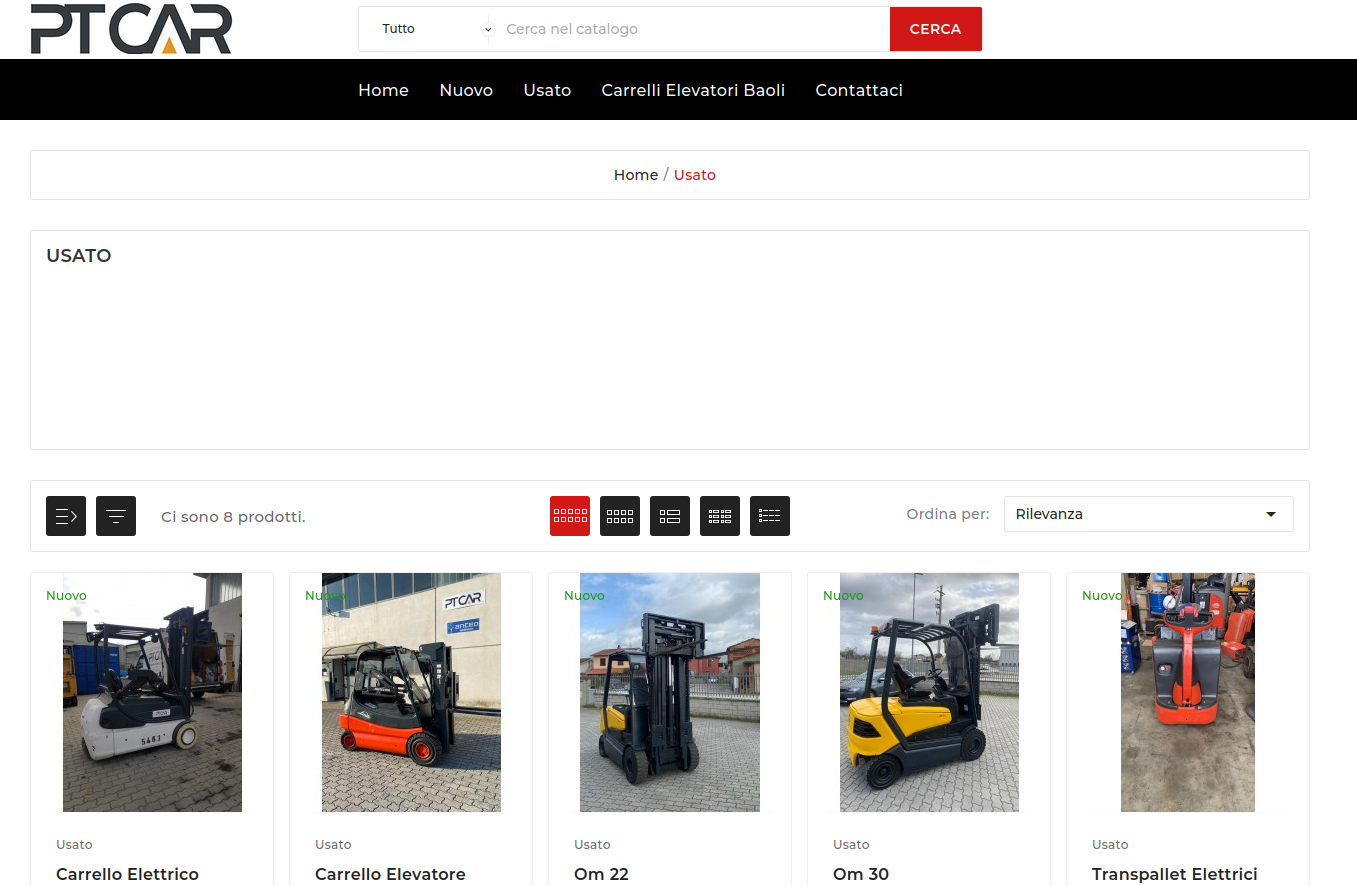Click the PT CAR logo
The width and height of the screenshot is (1357, 886).
(x=131, y=29)
